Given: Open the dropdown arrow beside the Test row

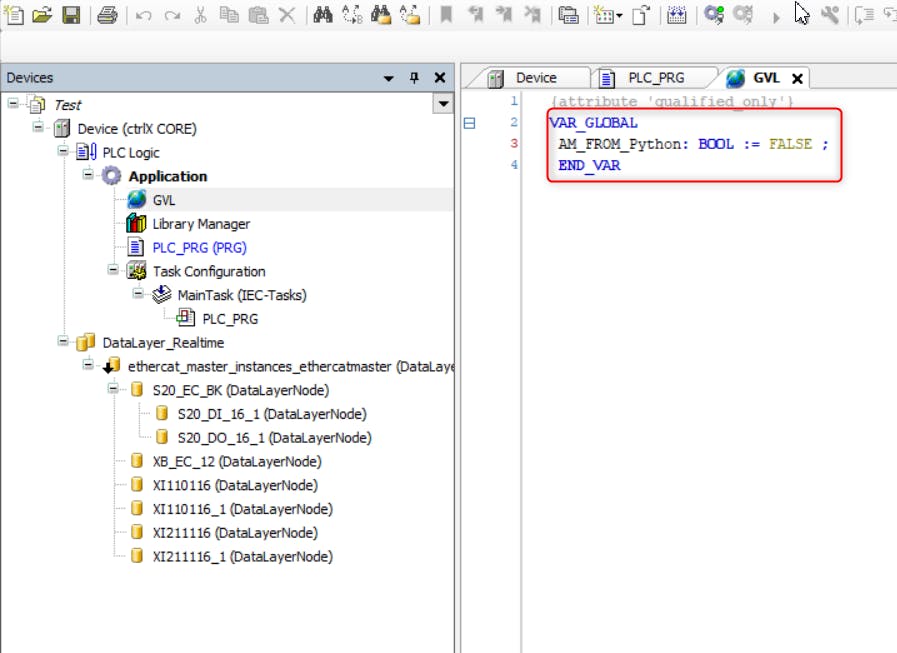Looking at the screenshot, I should [x=443, y=104].
